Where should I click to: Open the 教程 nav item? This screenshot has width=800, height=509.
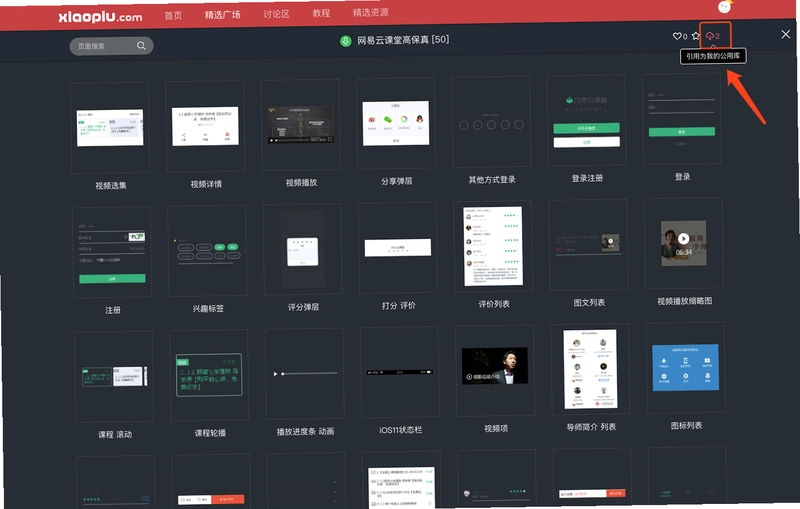321,13
